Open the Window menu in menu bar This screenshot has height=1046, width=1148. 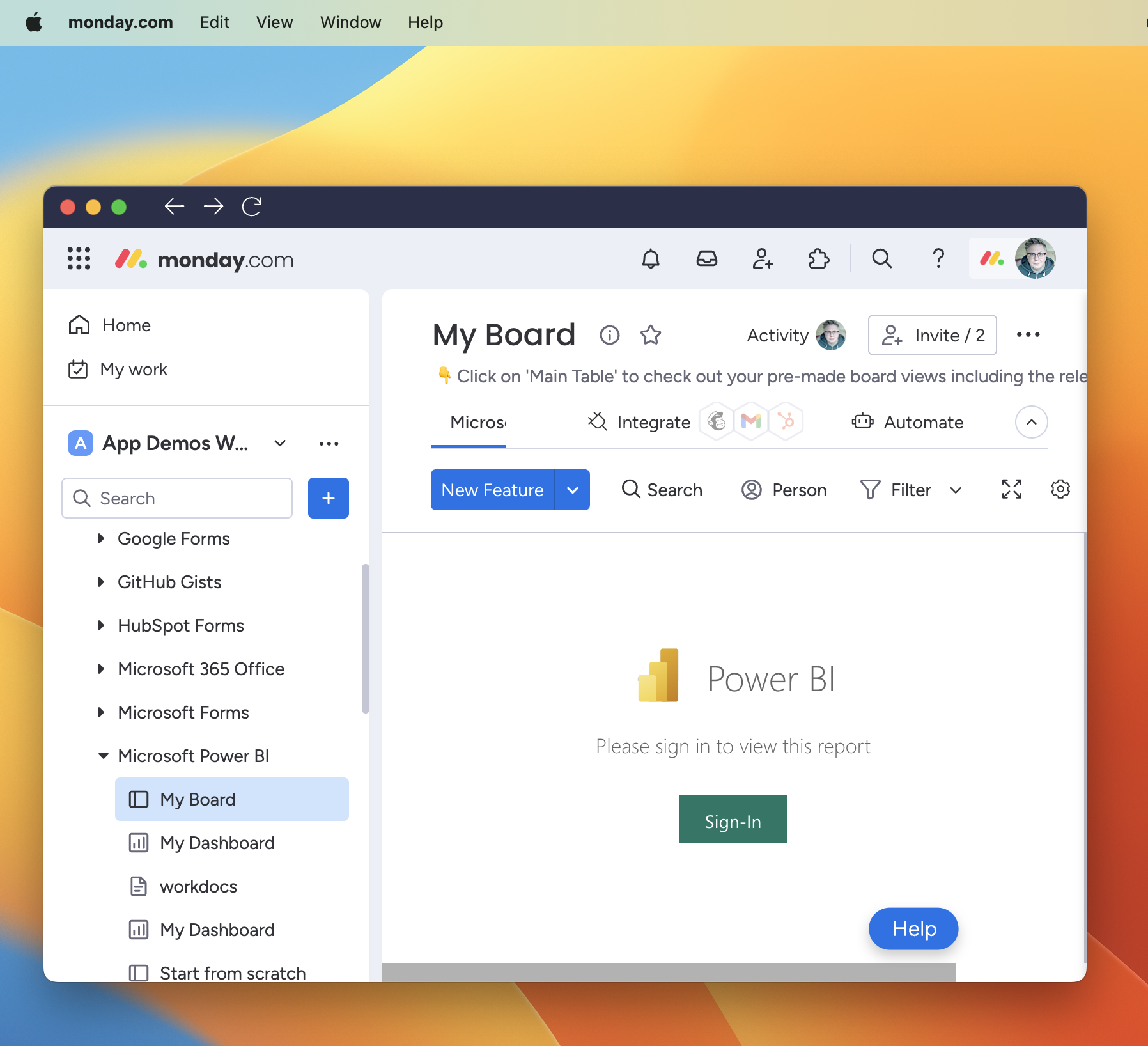pos(350,22)
